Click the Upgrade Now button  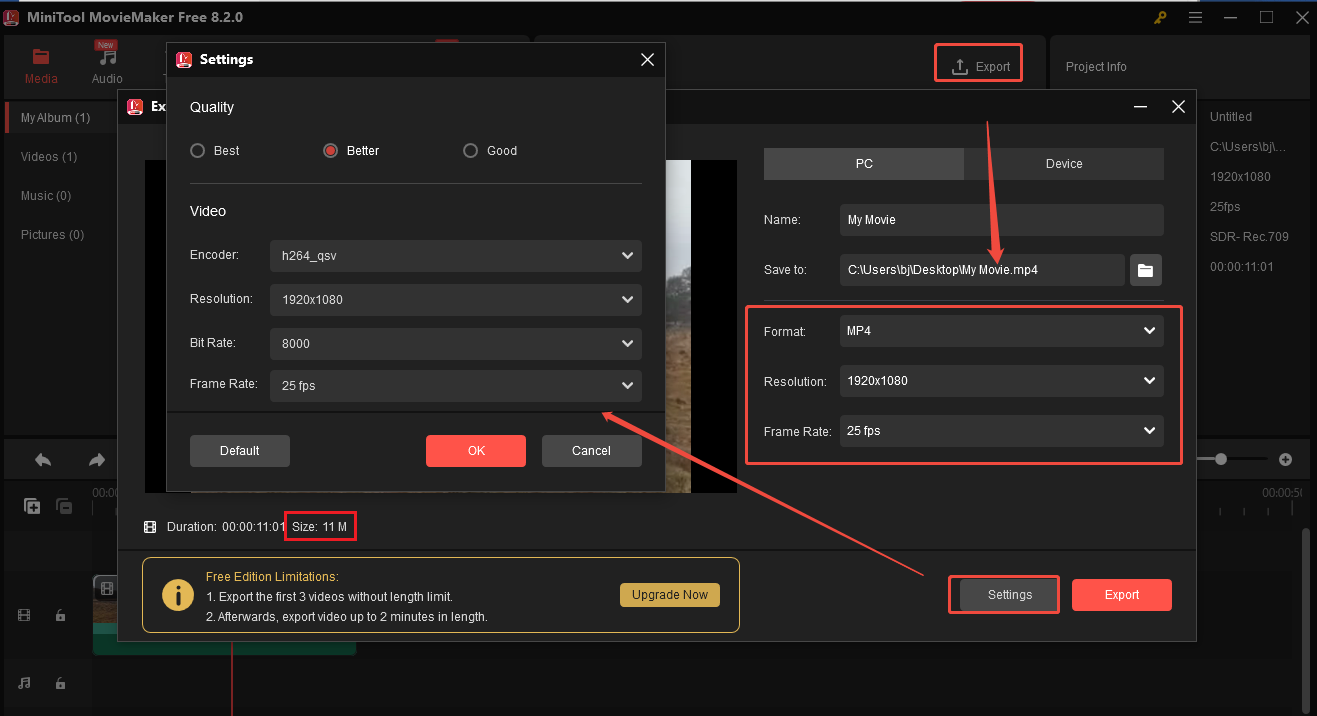pos(670,595)
